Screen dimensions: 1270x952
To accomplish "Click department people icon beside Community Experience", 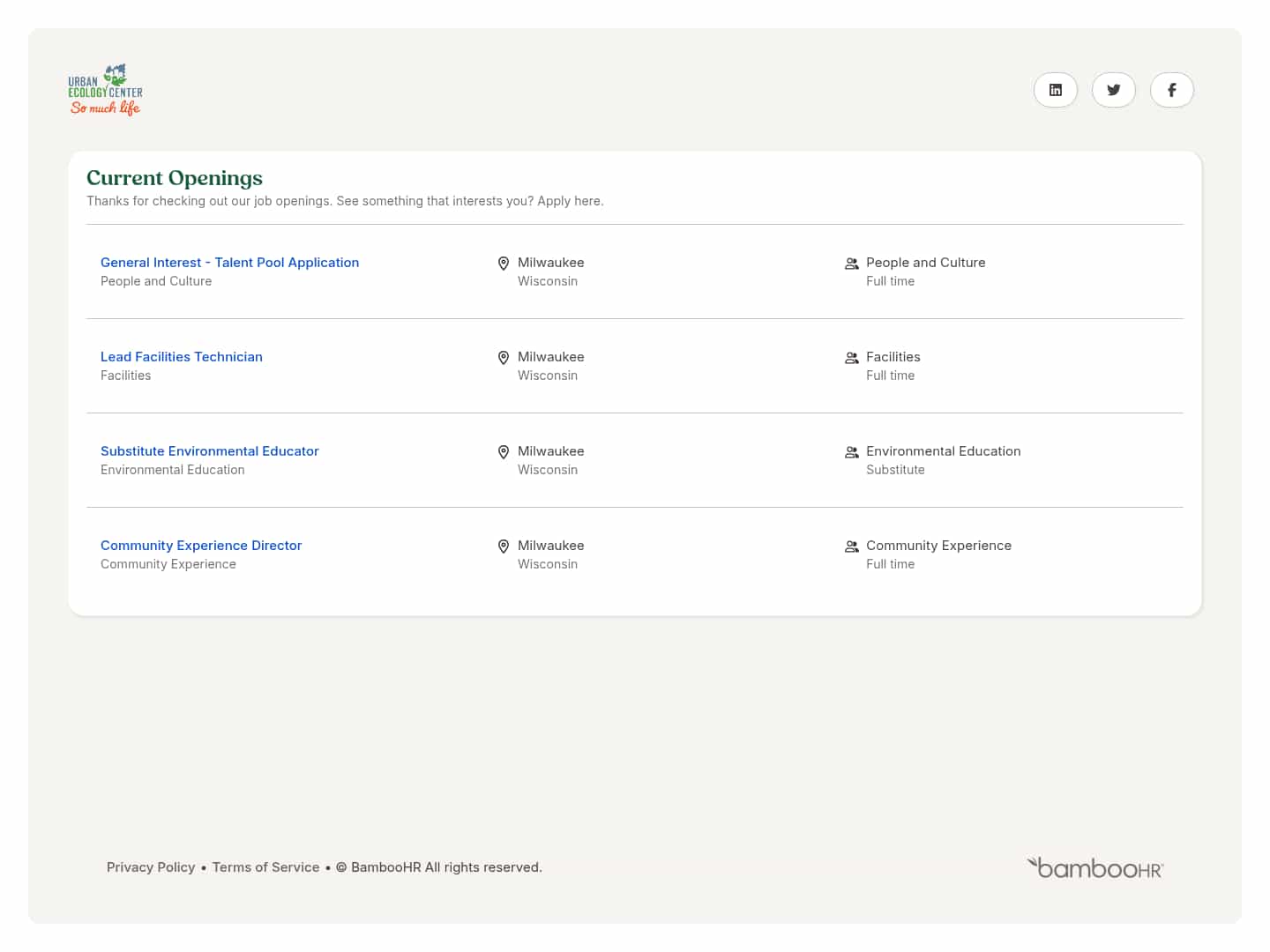I will (852, 547).
